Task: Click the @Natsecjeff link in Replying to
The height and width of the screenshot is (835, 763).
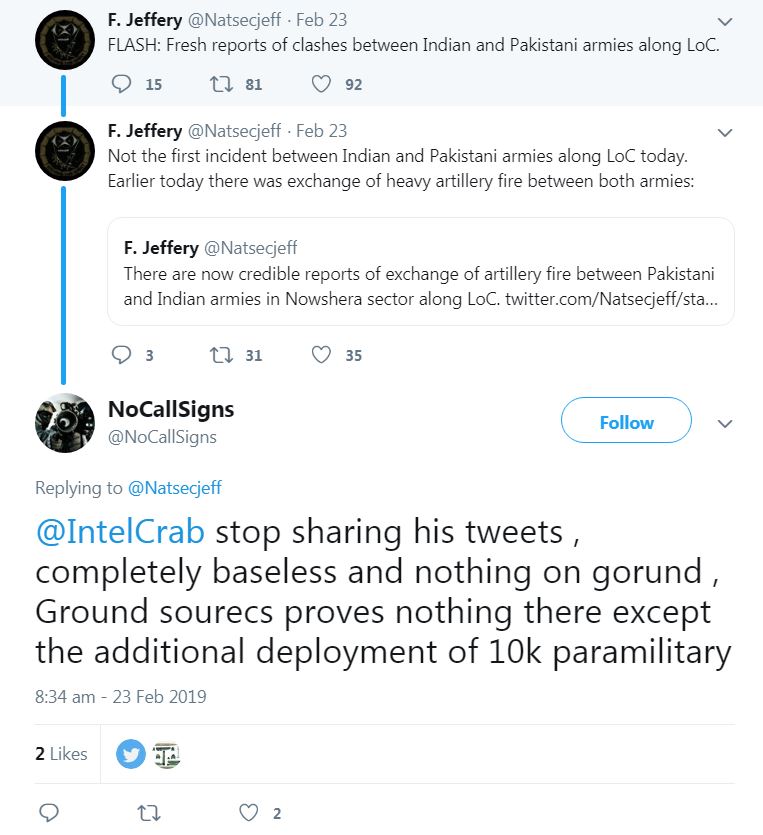Action: (x=174, y=488)
